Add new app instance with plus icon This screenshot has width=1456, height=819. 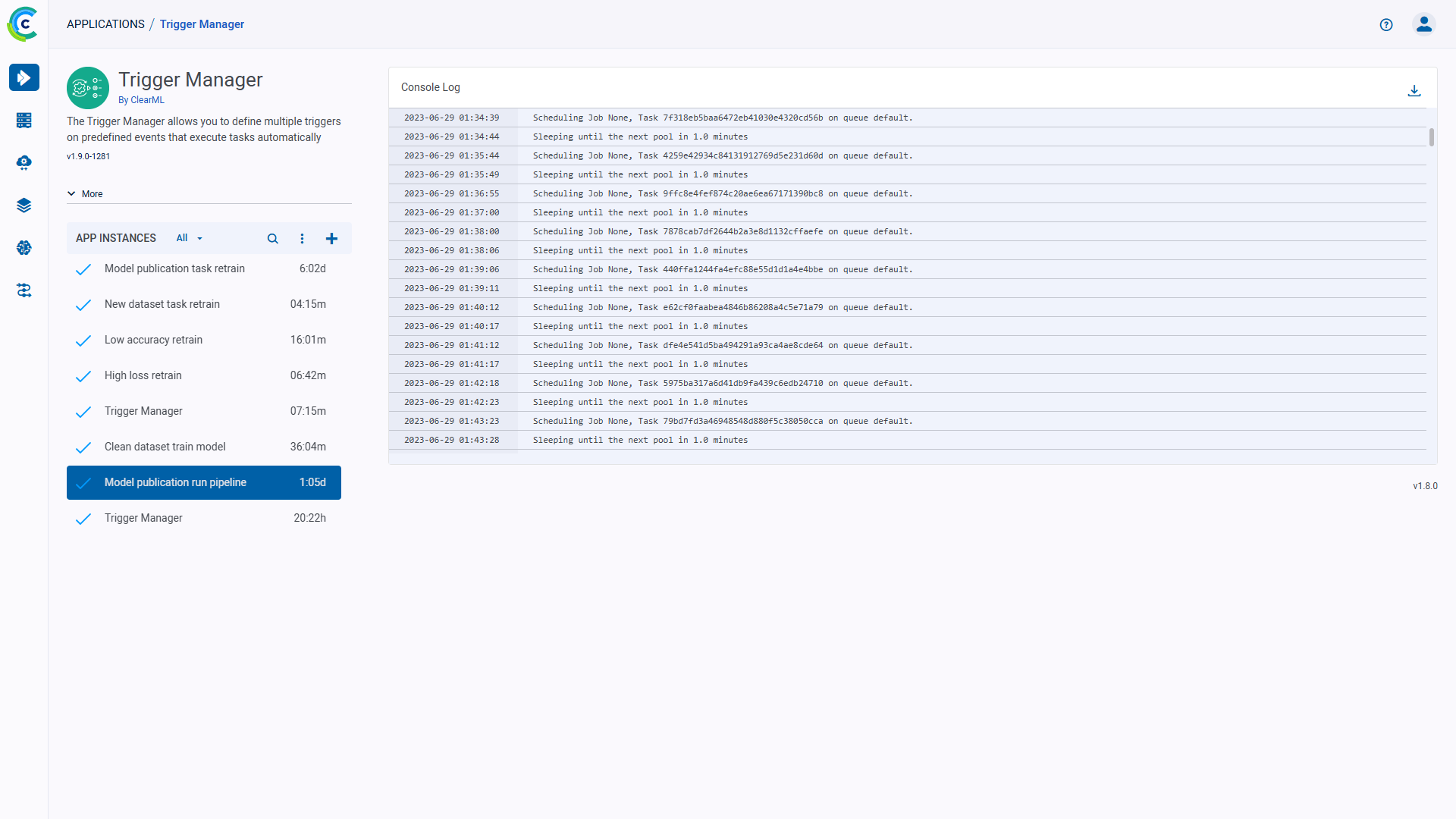[331, 239]
